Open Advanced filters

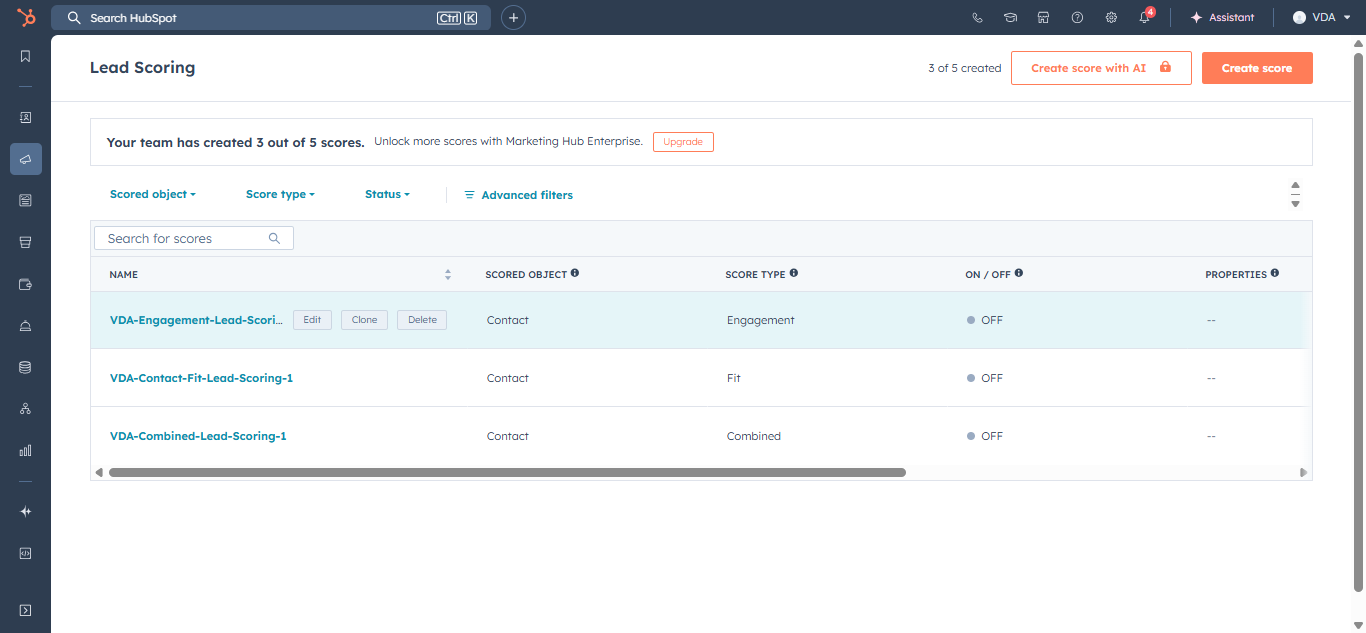click(x=518, y=195)
